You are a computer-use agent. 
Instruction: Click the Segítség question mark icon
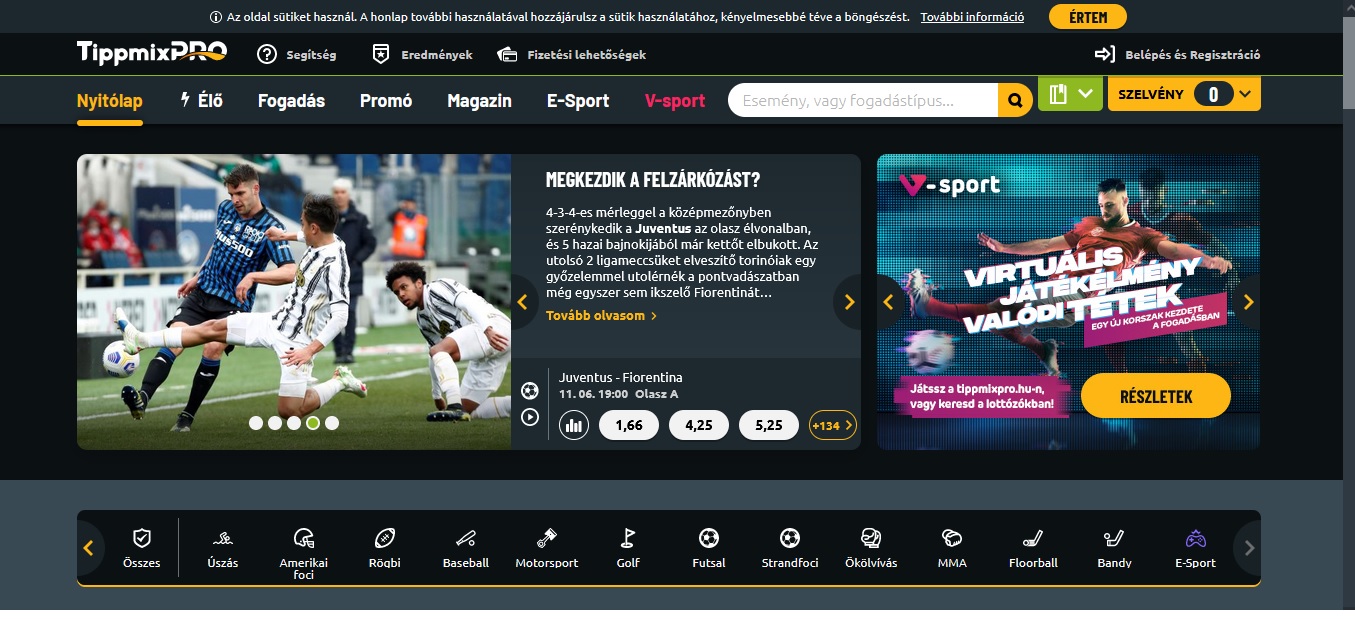267,54
